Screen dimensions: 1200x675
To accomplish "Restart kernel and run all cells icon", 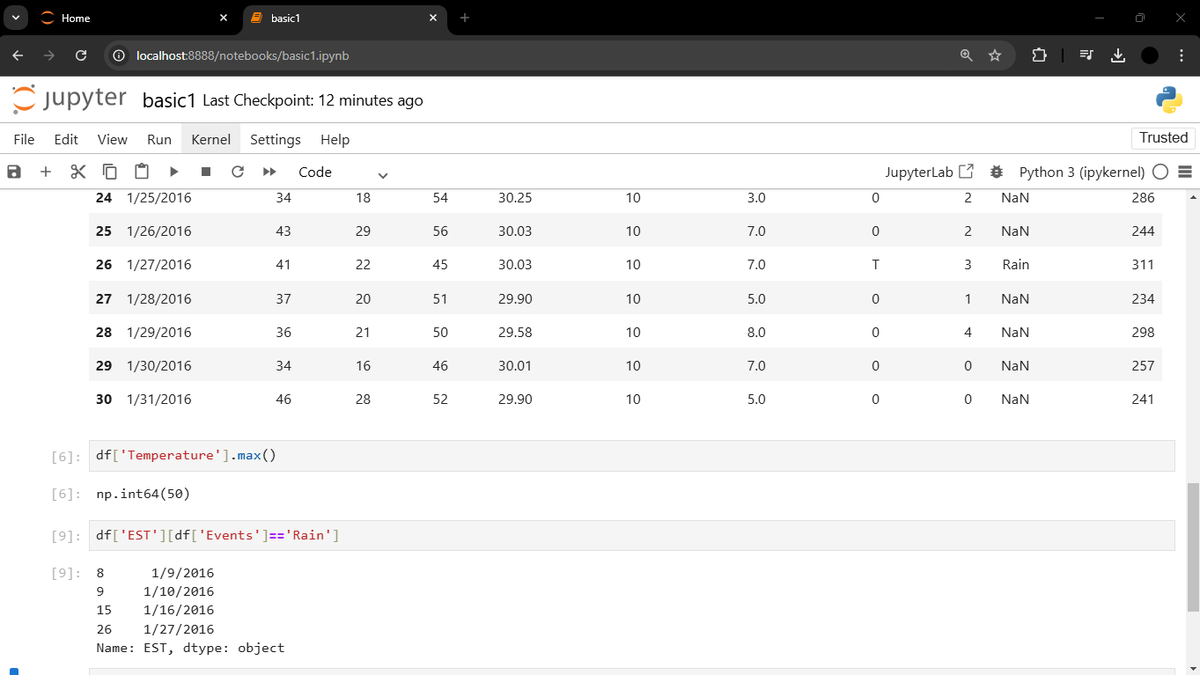I will click(269, 172).
